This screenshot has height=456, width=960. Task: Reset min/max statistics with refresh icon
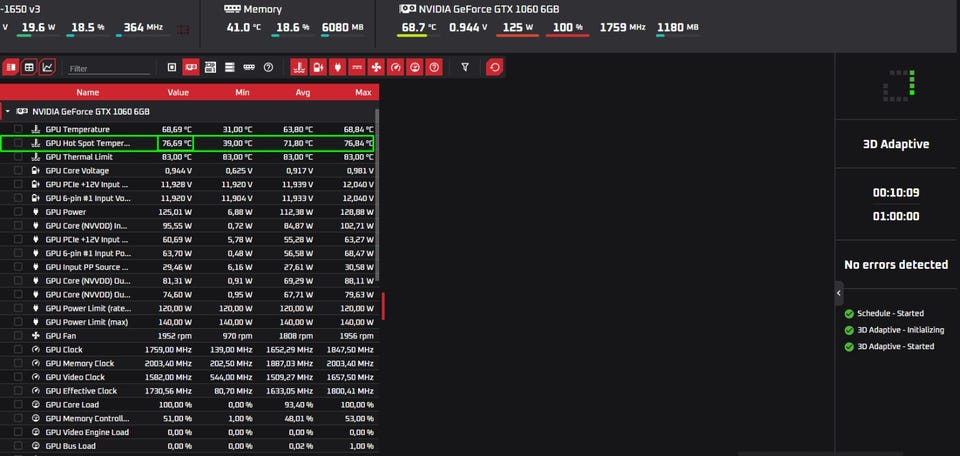click(495, 67)
